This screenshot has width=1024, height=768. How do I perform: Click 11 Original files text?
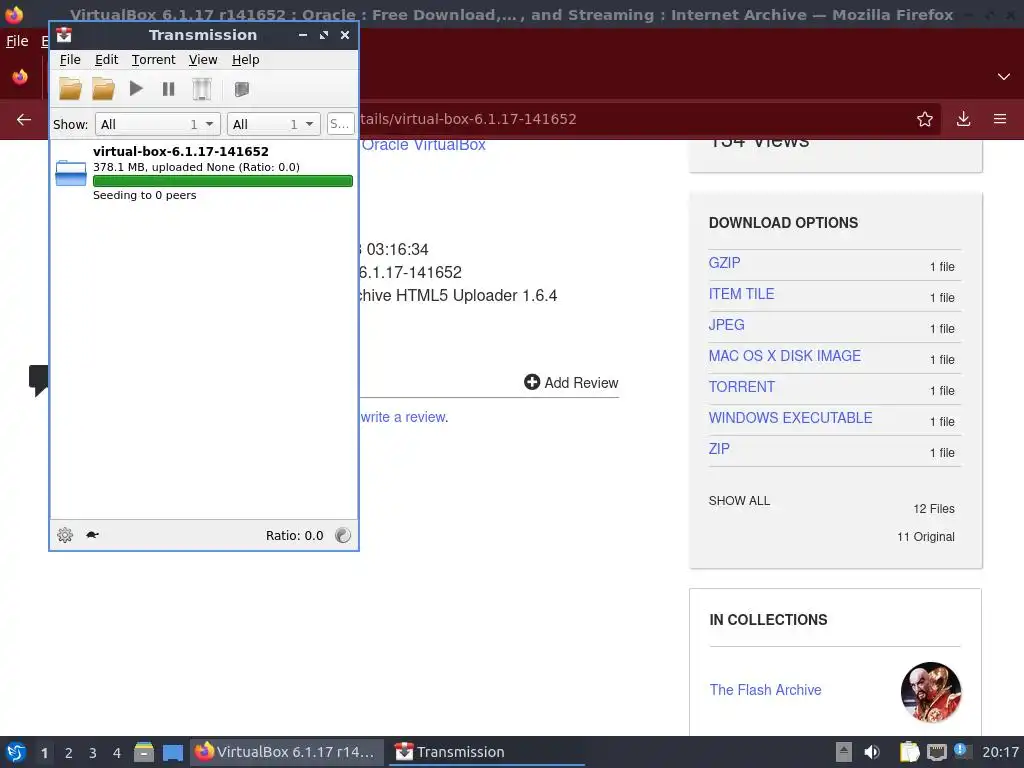point(925,537)
